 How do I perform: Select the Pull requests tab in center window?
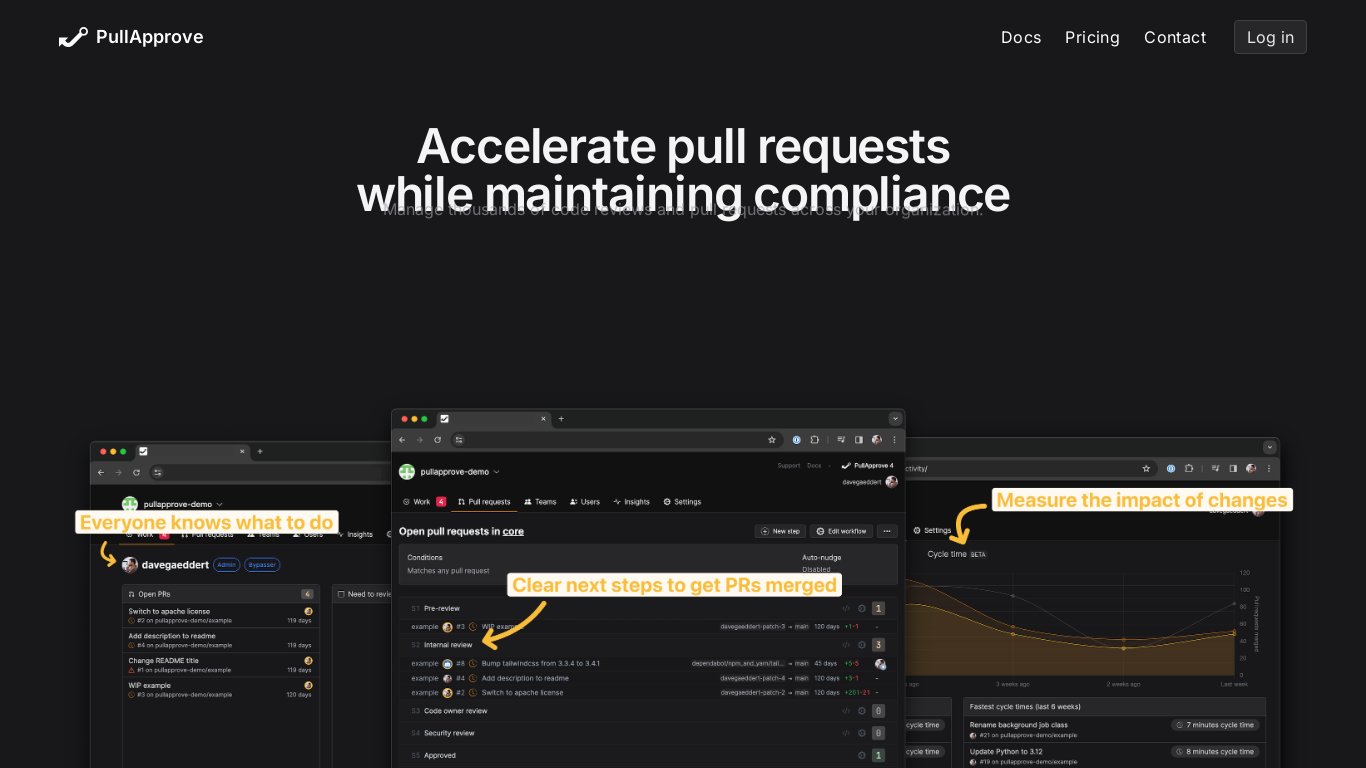(x=484, y=502)
